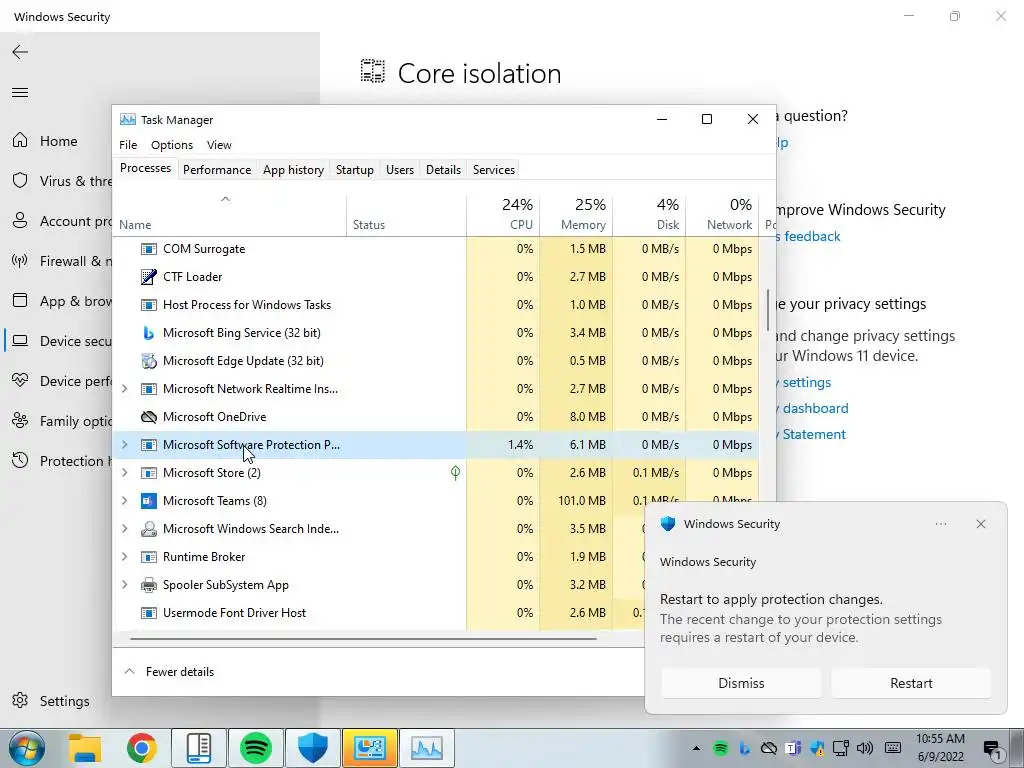Switch to the Performance tab

point(217,170)
